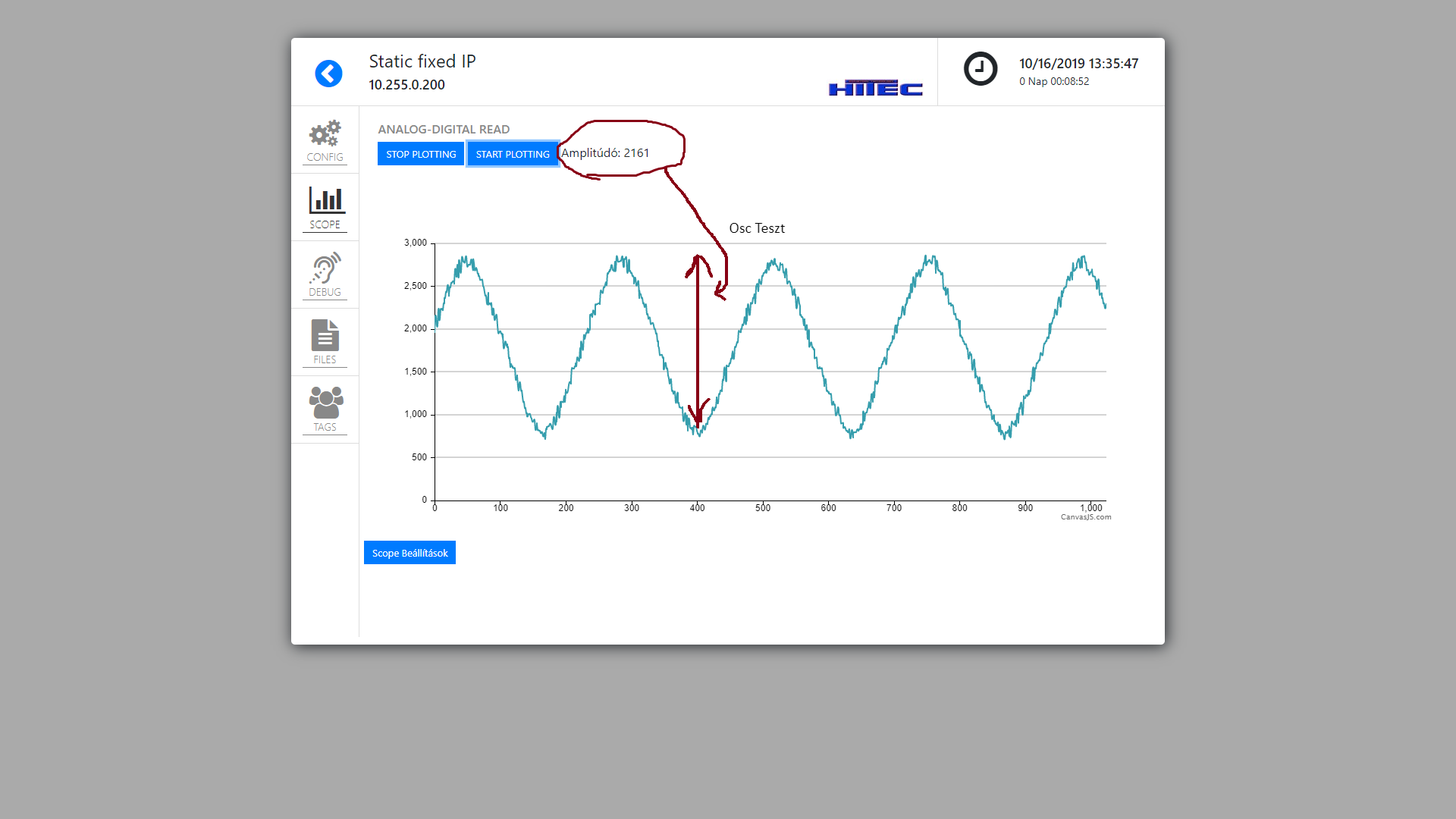Click the clock icon in header

[x=981, y=69]
